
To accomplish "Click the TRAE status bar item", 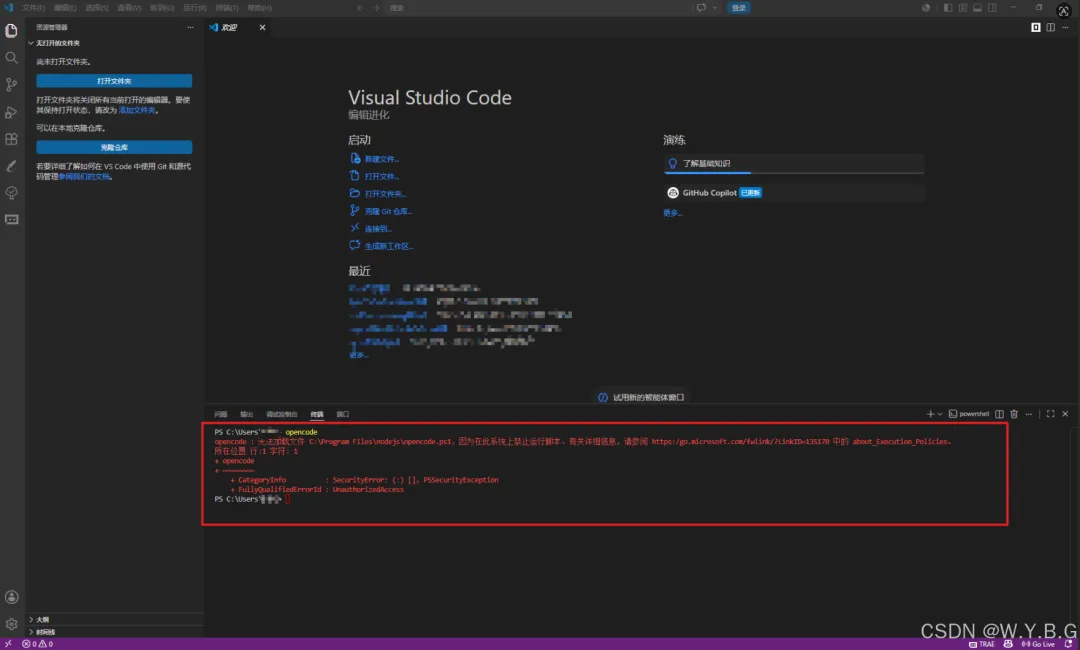I will coord(982,644).
